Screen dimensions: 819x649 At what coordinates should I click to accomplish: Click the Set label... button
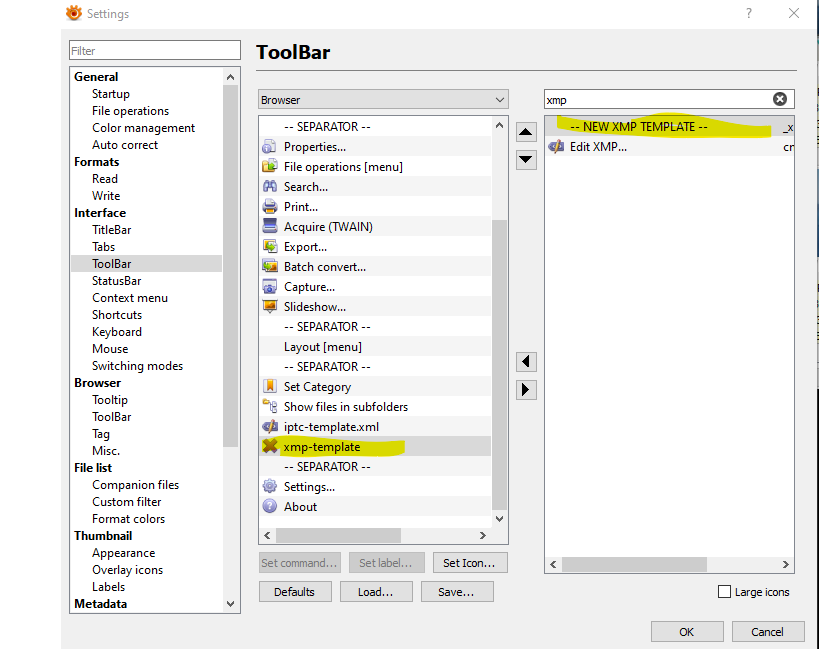(x=386, y=563)
